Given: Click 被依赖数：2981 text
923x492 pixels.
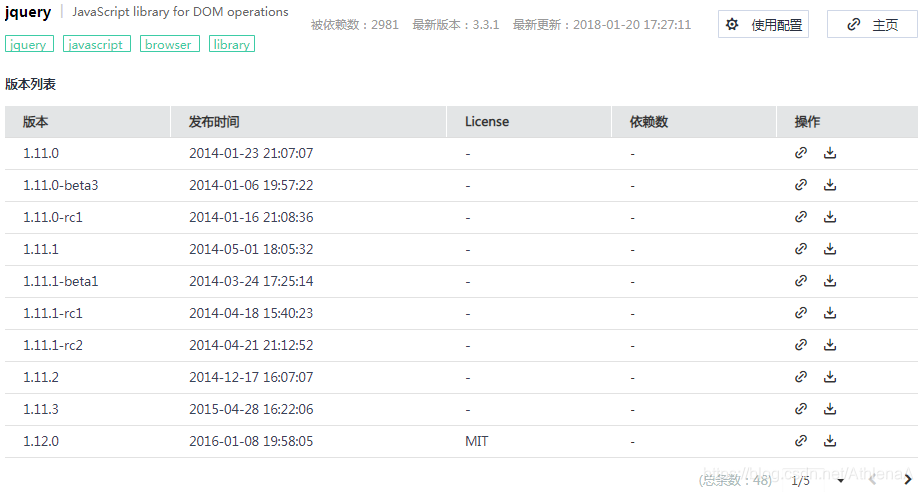Looking at the screenshot, I should pyautogui.click(x=354, y=25).
